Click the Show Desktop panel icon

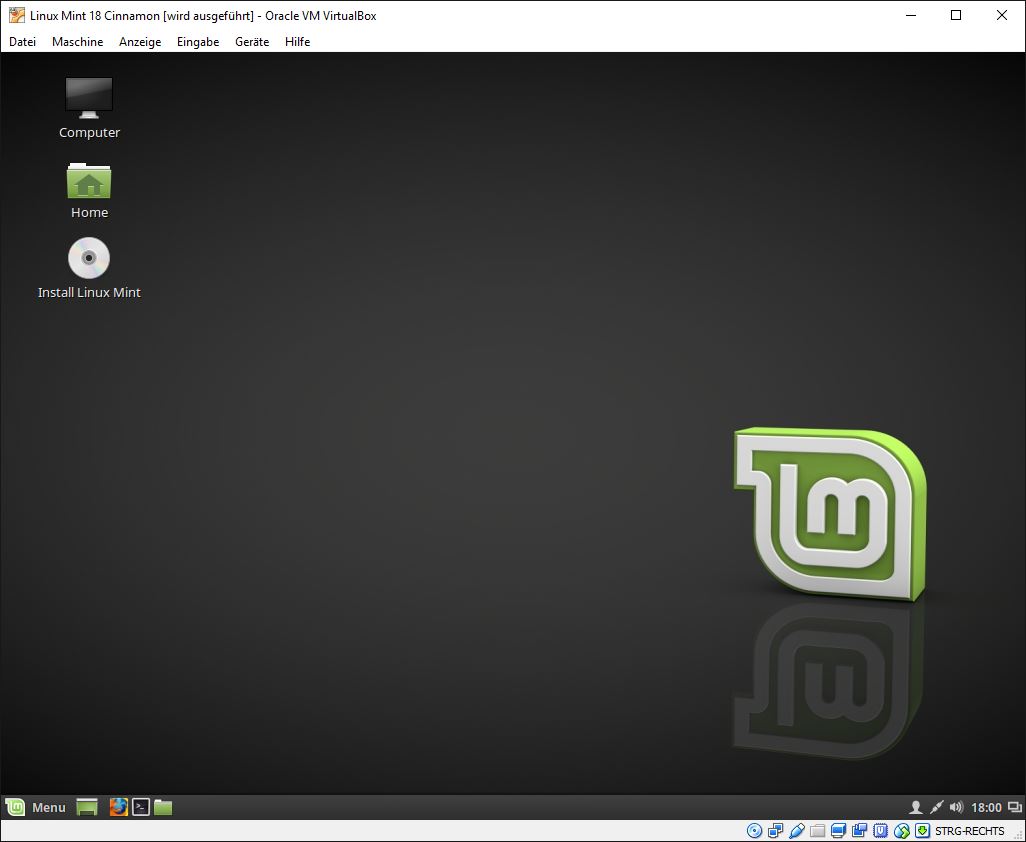(87, 807)
